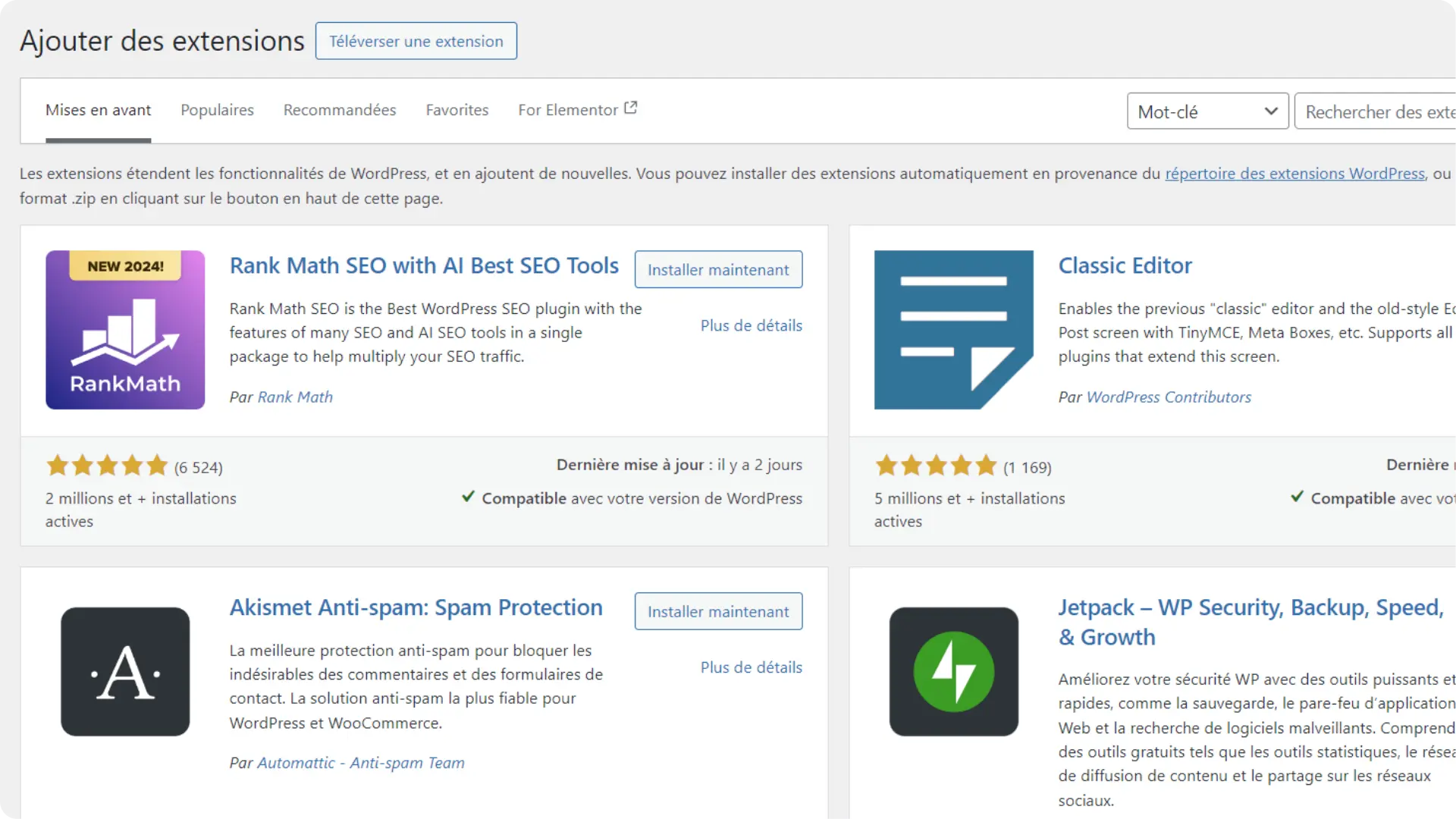Click the Classic Editor plugin title
Viewport: 1456px width, 819px height.
pyautogui.click(x=1125, y=265)
